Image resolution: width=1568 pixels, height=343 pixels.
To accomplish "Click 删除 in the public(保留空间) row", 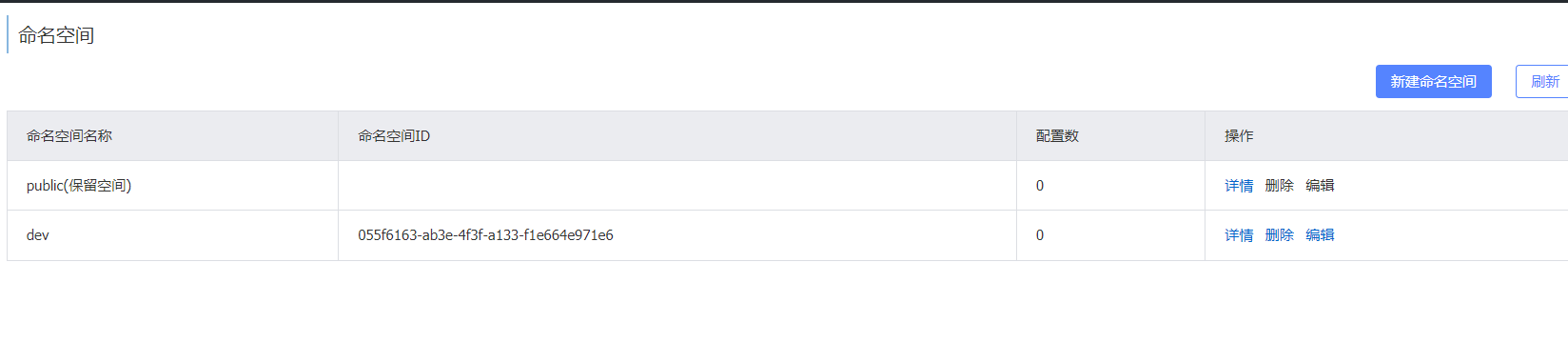I will coord(1279,186).
